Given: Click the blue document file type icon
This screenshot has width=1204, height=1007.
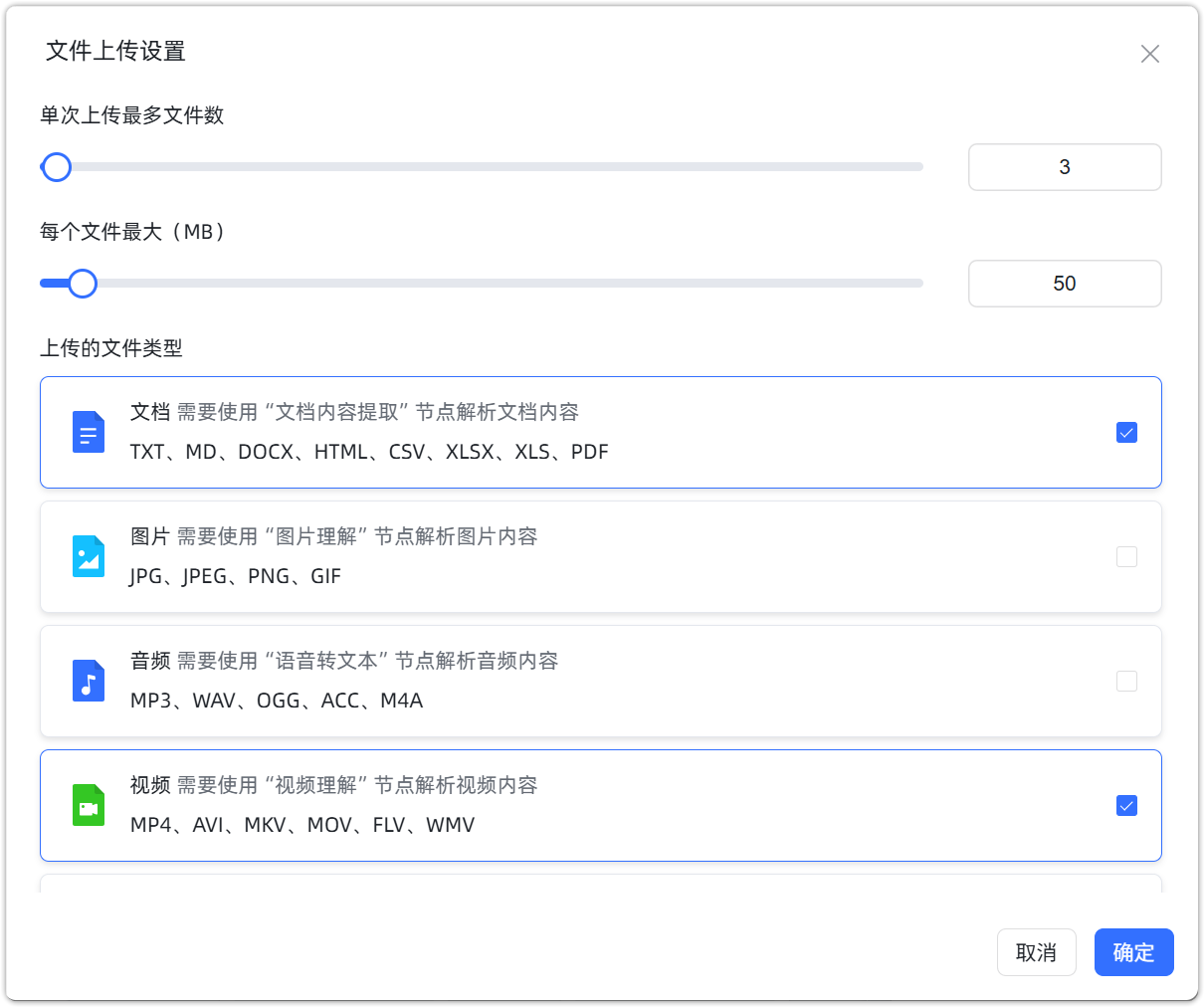Looking at the screenshot, I should [x=89, y=433].
